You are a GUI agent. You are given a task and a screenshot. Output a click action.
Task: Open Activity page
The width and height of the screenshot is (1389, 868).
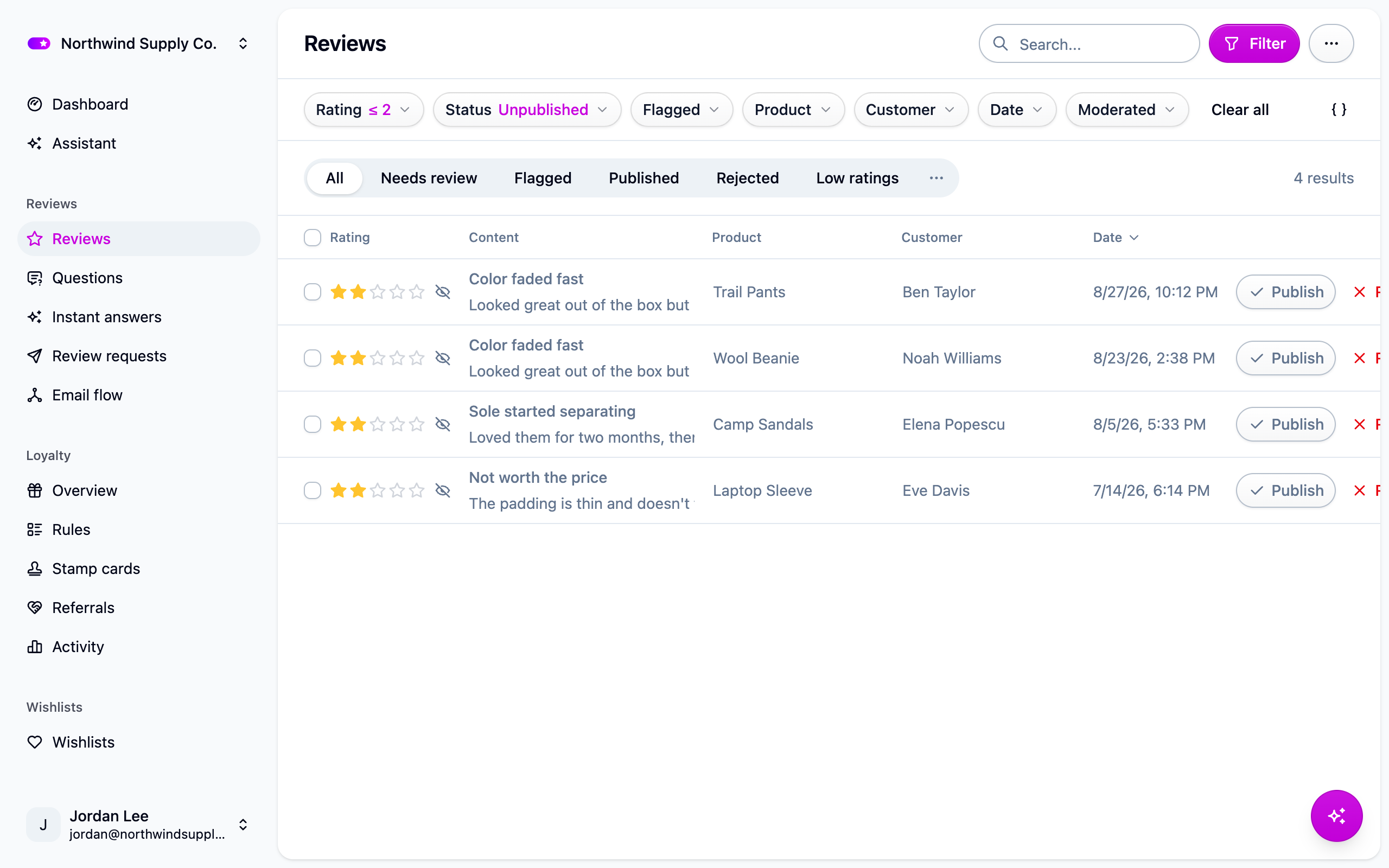138,647
